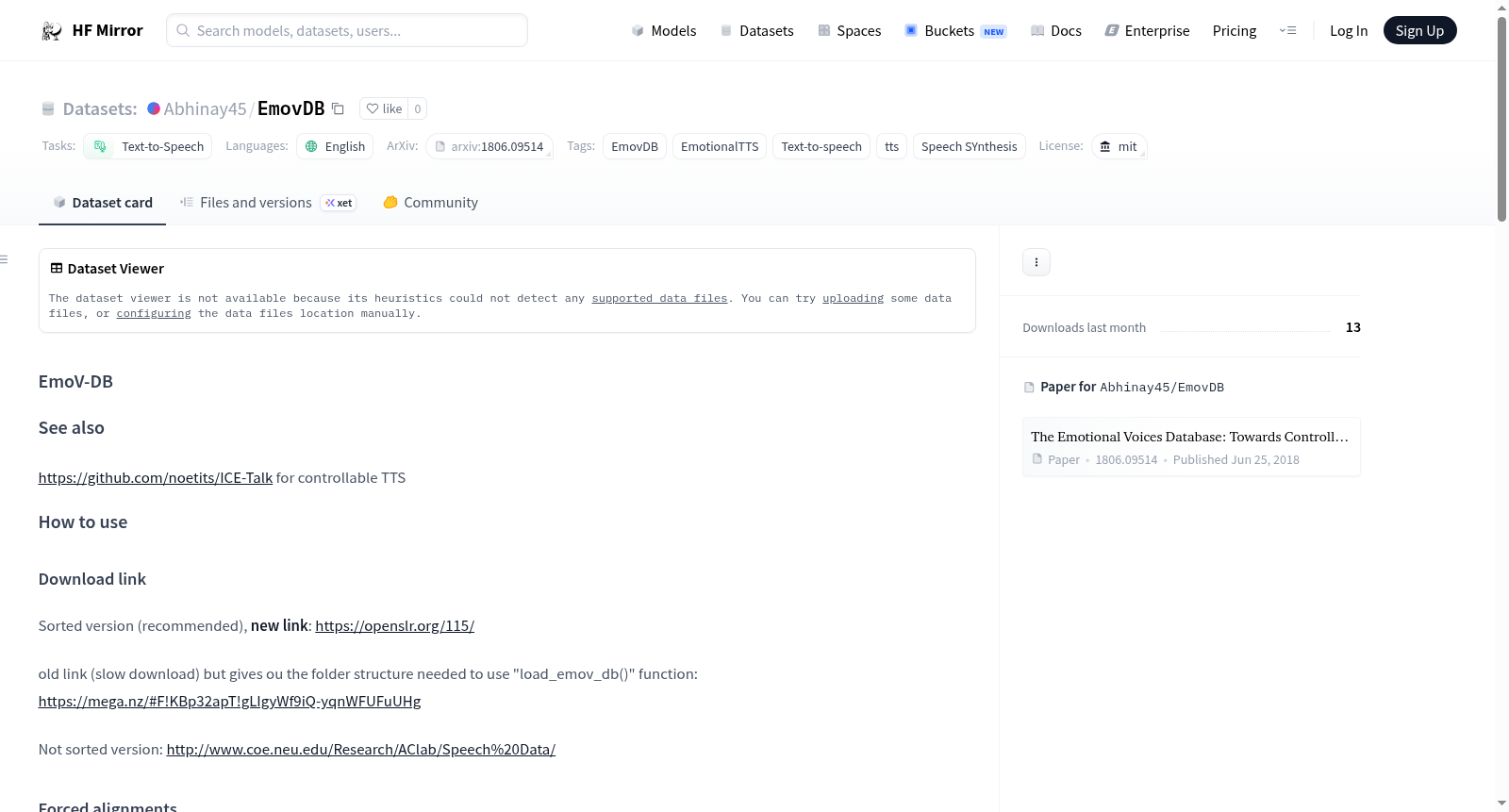Viewport: 1509px width, 812px height.
Task: Click the Dataset Viewer table icon
Action: tap(57, 269)
